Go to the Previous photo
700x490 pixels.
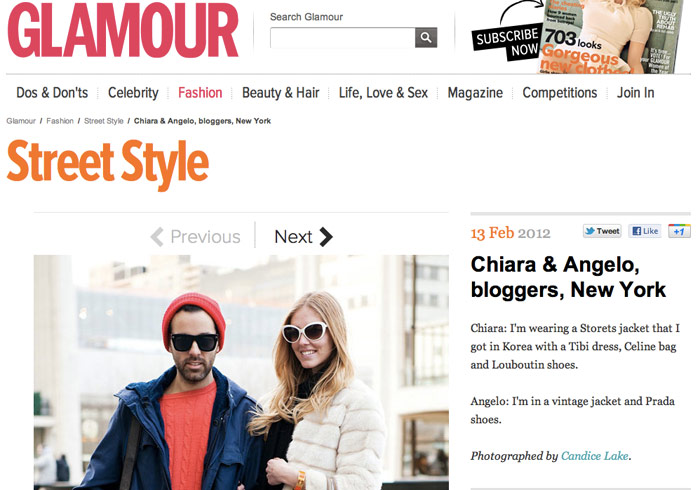[196, 237]
